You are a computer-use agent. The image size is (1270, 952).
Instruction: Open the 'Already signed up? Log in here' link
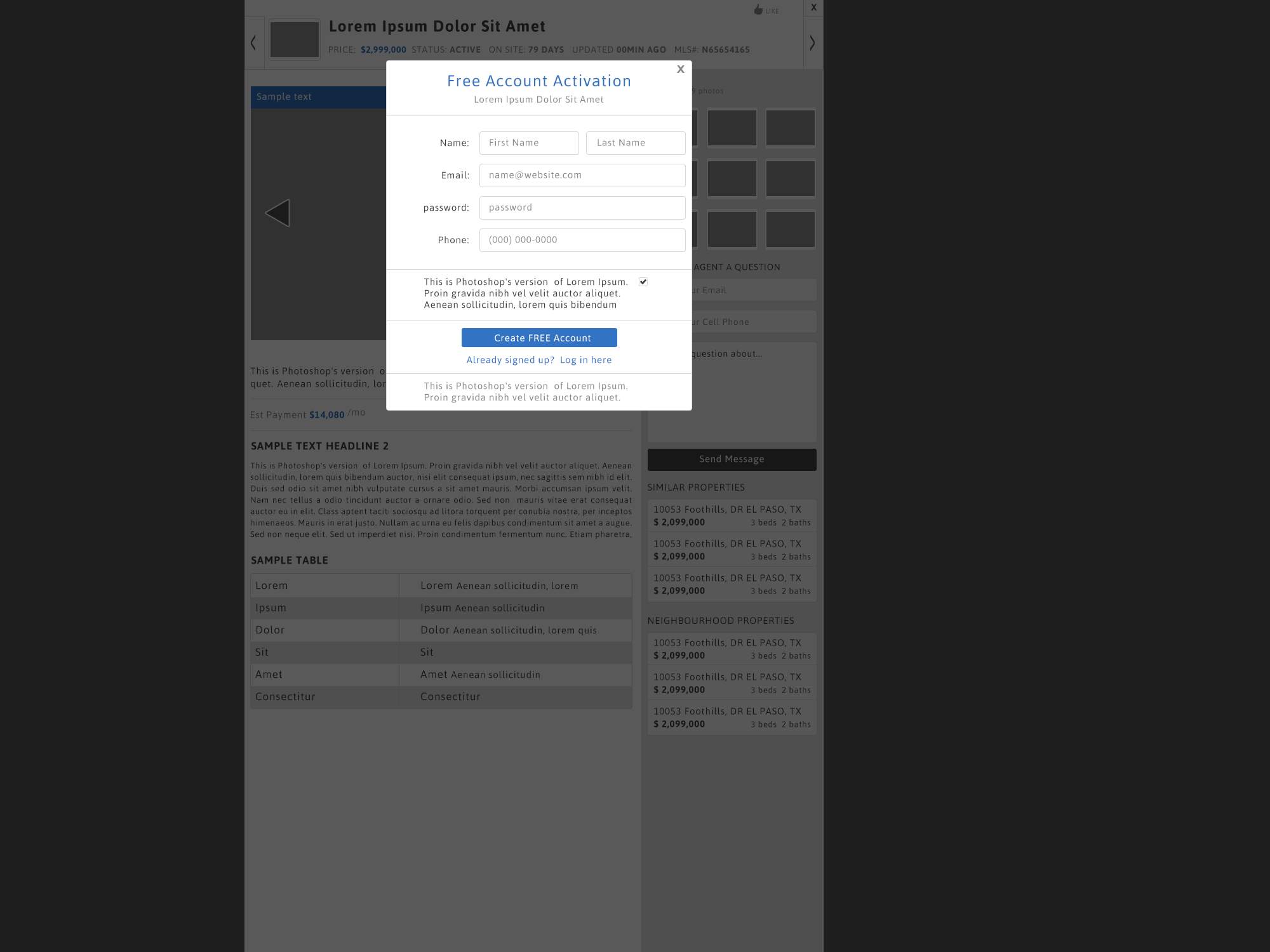[539, 360]
